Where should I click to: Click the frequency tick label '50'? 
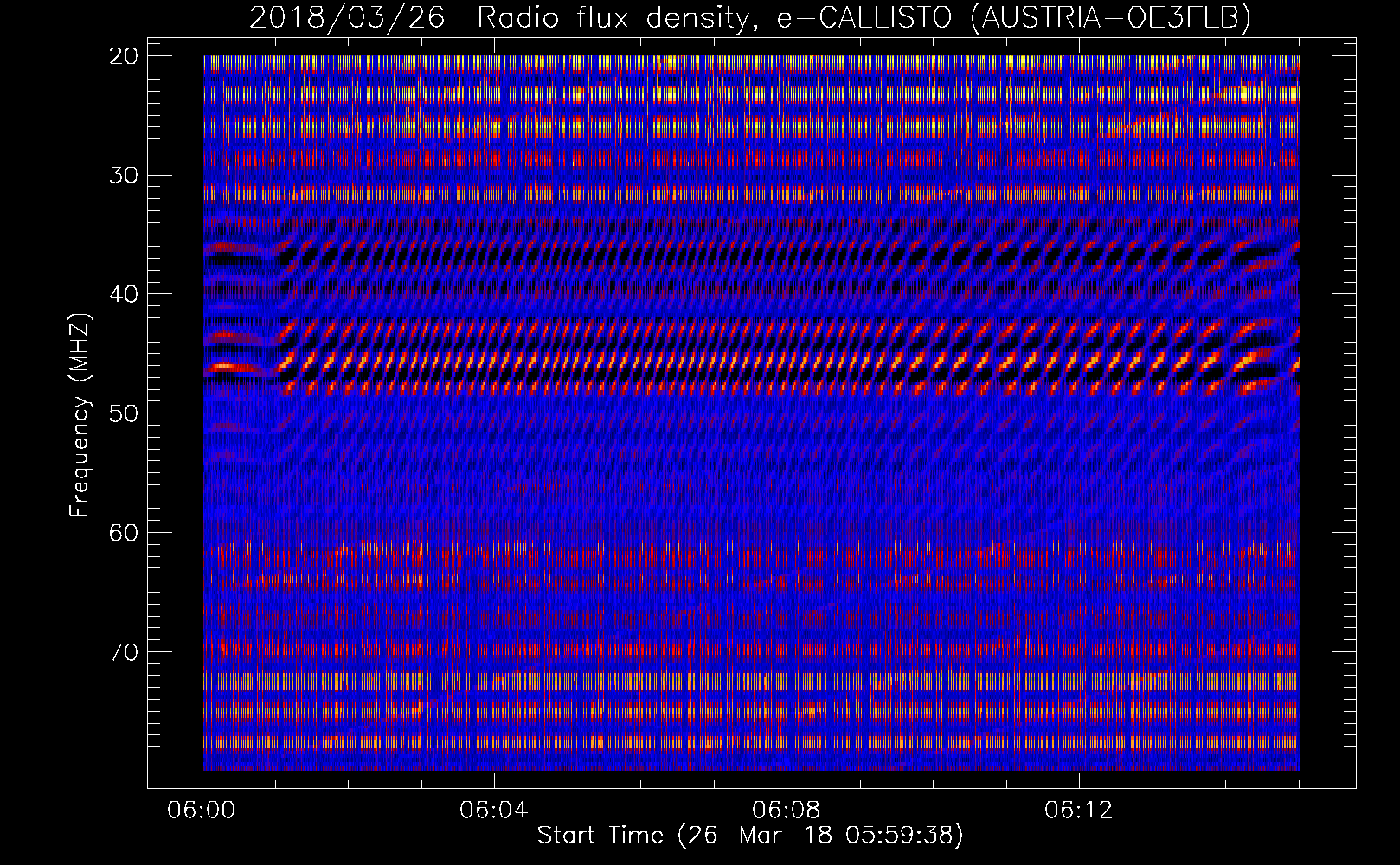[124, 413]
